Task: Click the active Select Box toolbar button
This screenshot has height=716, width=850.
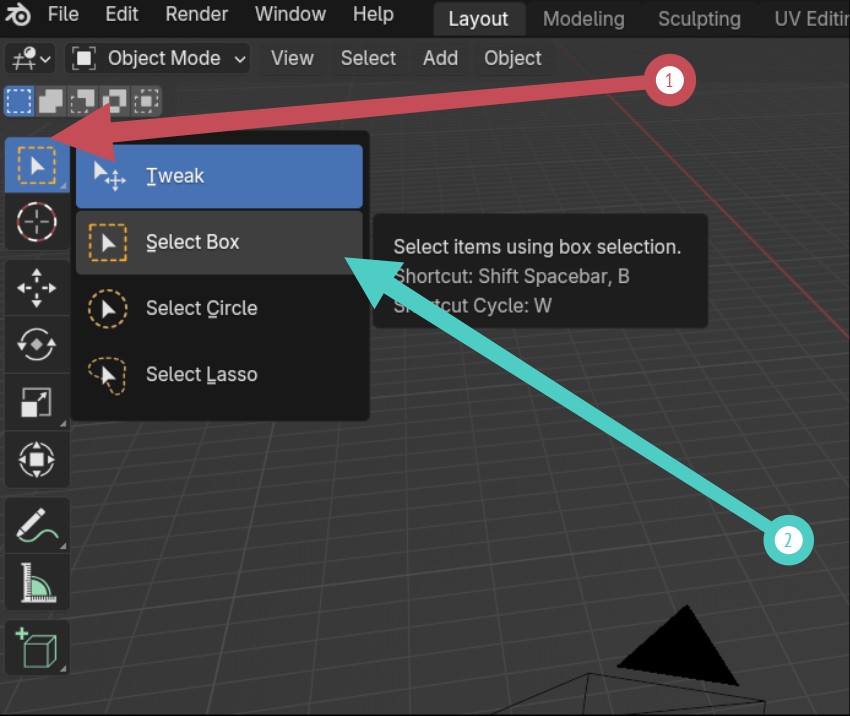Action: pyautogui.click(x=36, y=165)
